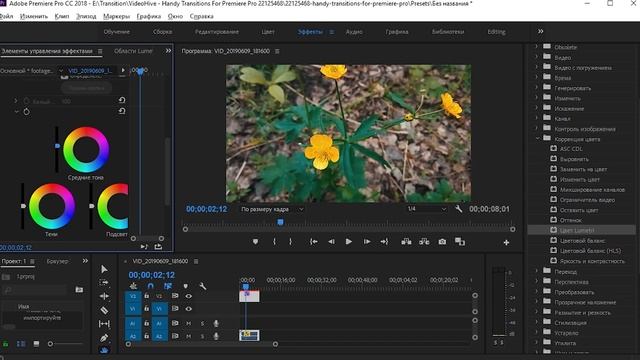Toggle the A1 track lock
This screenshot has height=360, width=640.
146,323
